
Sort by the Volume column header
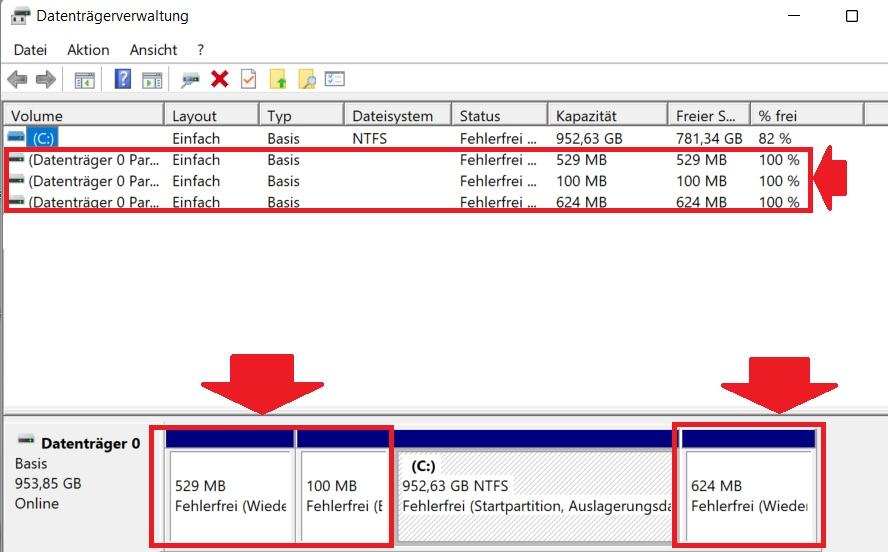(84, 115)
